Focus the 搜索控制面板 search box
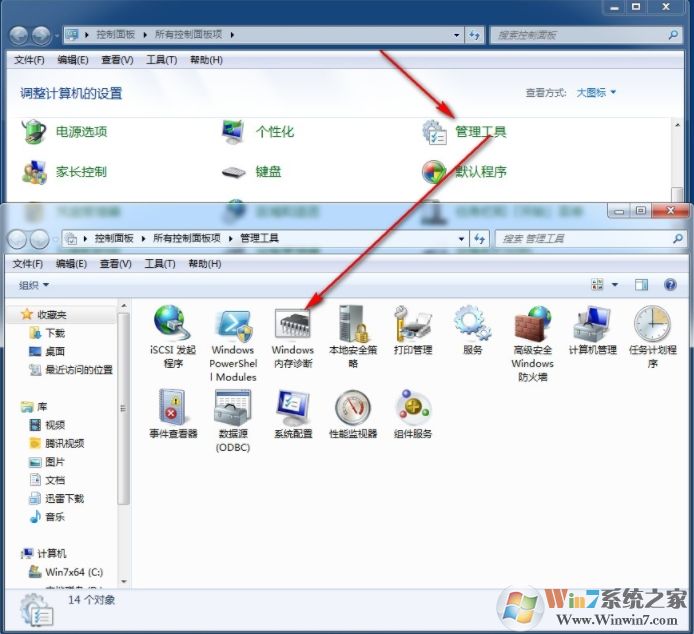 (584, 35)
